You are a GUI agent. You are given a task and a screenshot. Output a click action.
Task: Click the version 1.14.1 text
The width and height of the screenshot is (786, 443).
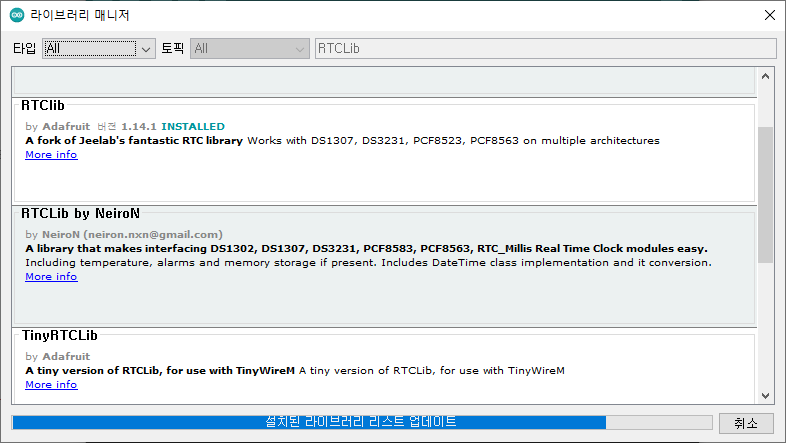(x=139, y=127)
